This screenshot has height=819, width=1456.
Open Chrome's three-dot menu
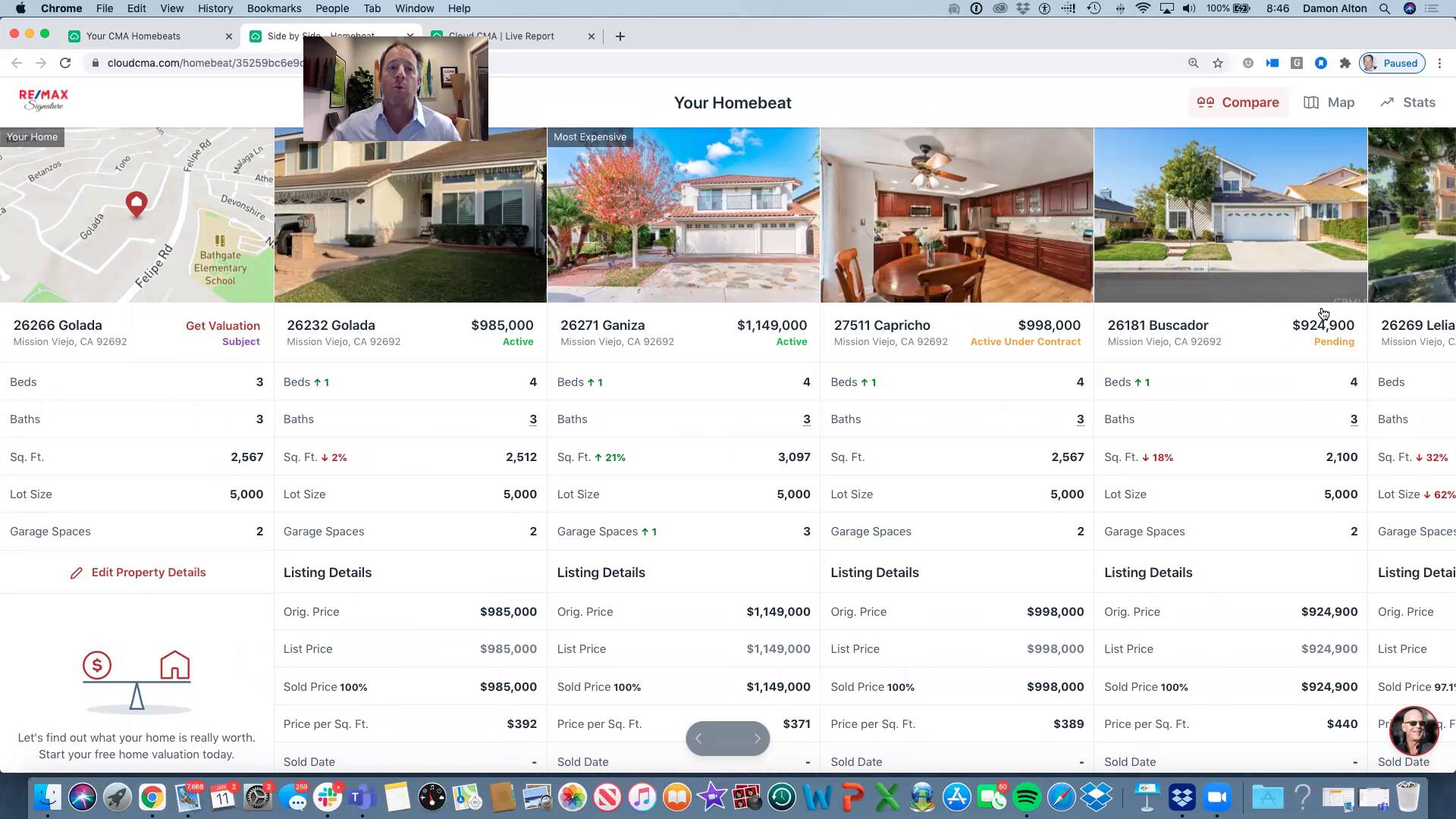(x=1439, y=63)
